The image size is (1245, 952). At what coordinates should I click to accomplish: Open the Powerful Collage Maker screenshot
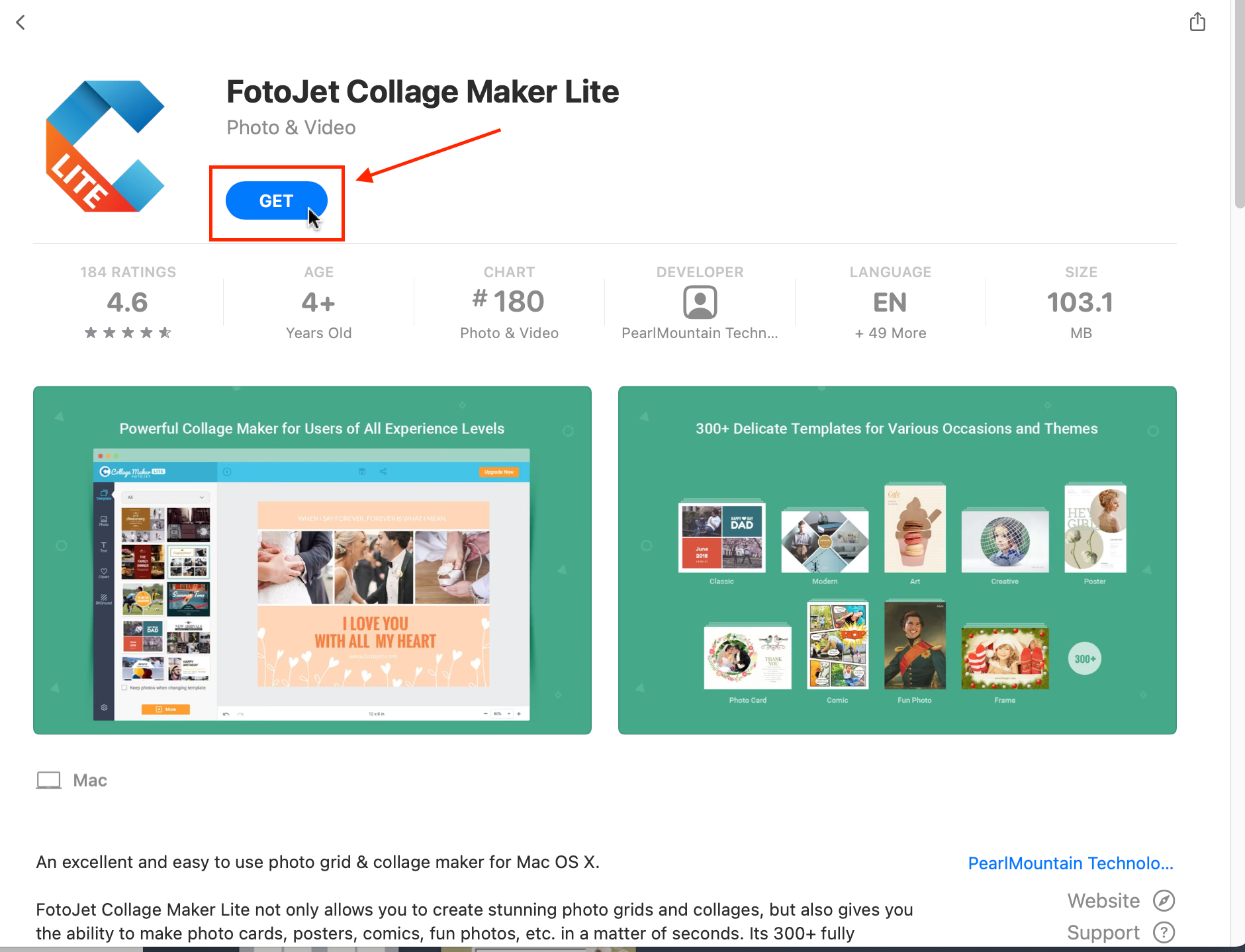tap(312, 560)
